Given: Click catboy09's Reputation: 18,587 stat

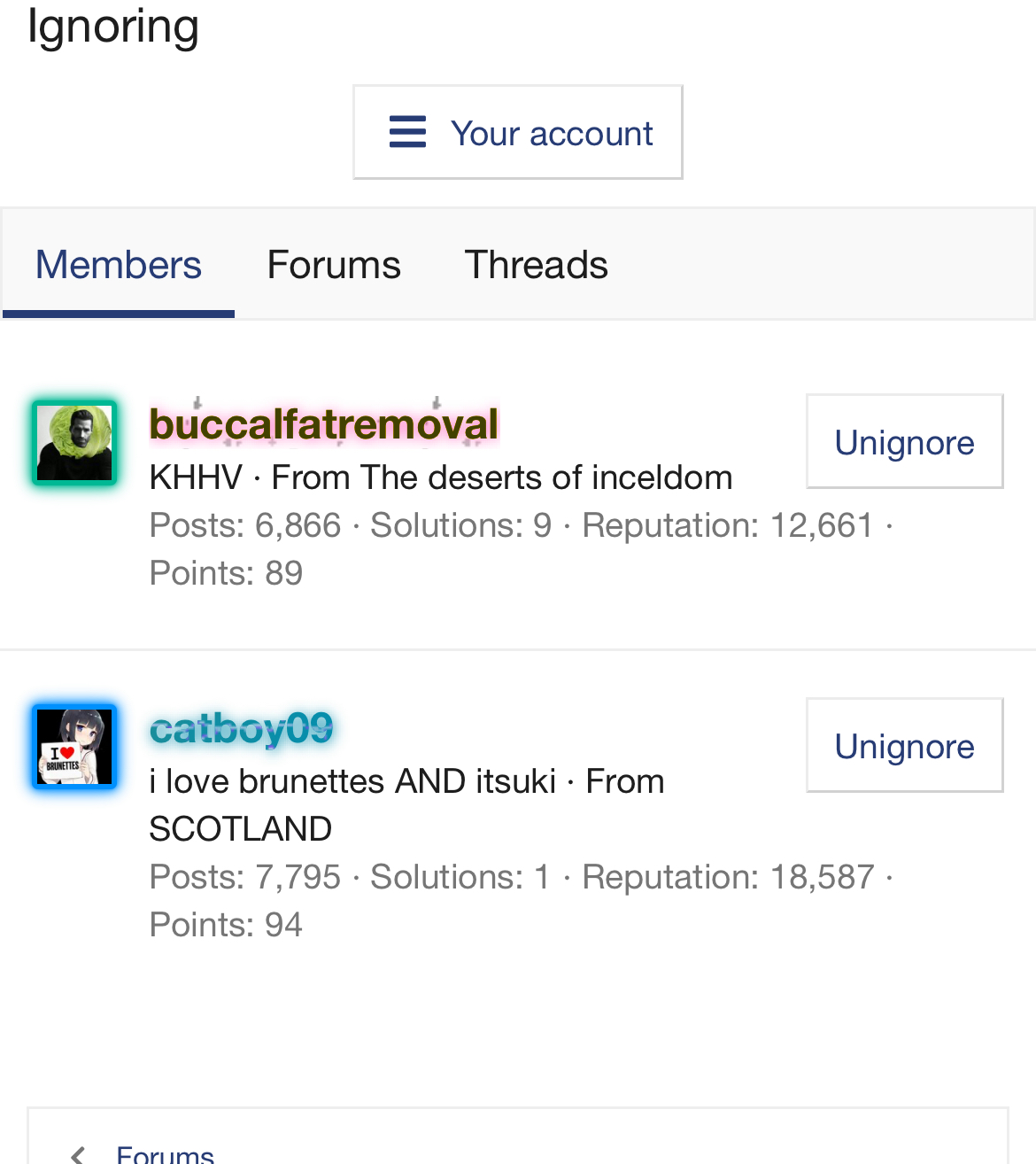Looking at the screenshot, I should pos(728,877).
